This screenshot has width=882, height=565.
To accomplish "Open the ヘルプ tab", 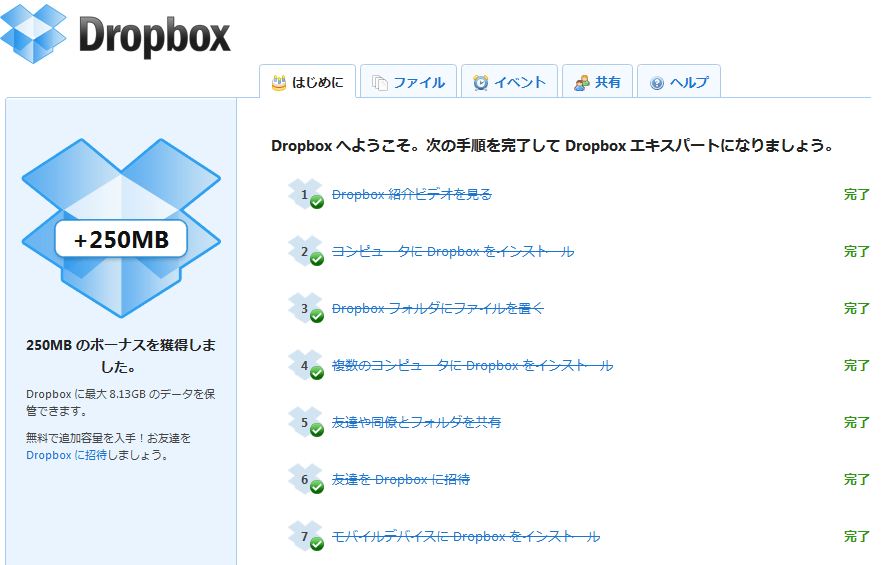I will [x=679, y=82].
